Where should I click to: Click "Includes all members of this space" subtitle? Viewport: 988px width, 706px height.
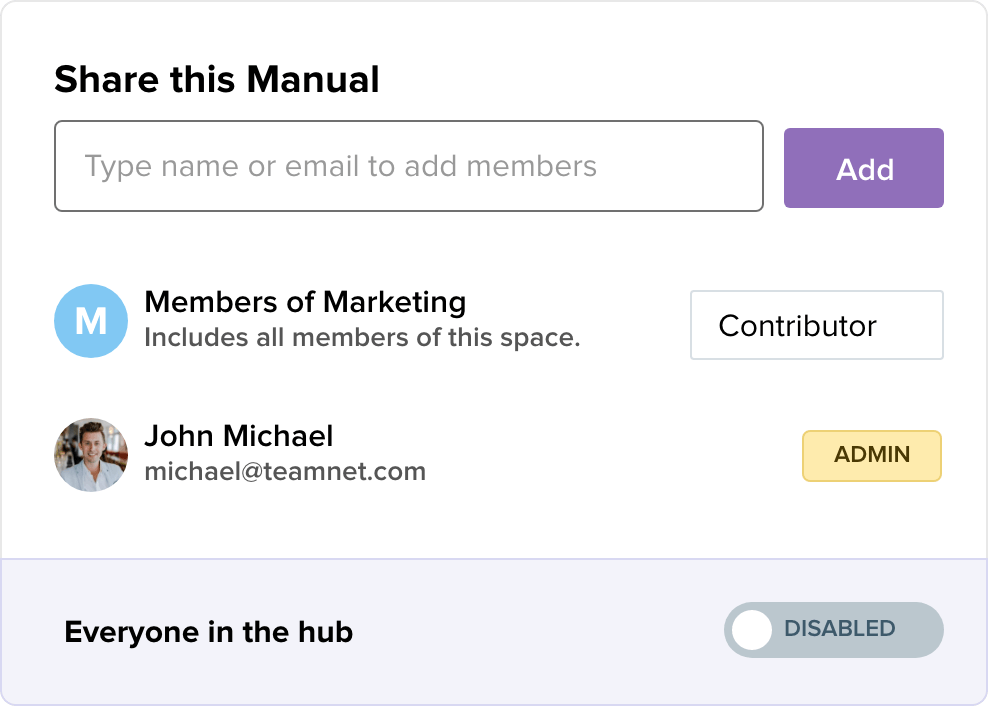pyautogui.click(x=362, y=337)
